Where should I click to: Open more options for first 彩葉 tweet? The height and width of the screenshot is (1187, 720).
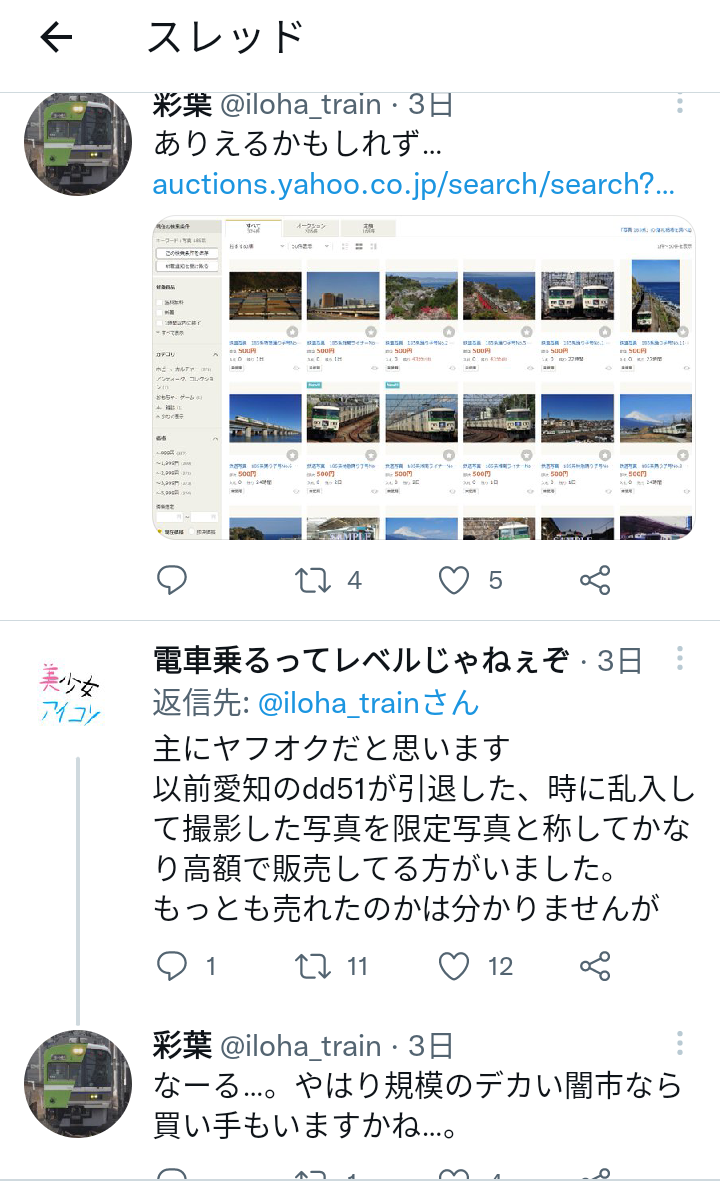(x=679, y=103)
